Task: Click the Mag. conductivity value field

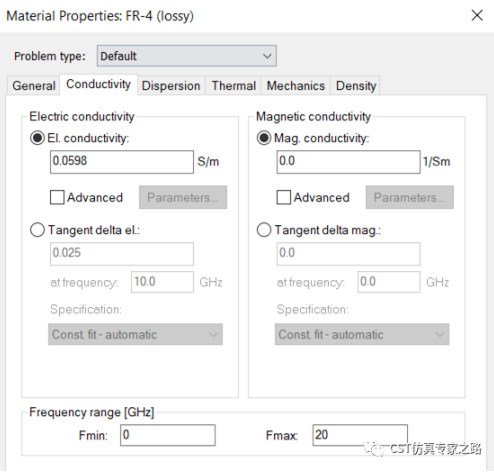Action: pyautogui.click(x=348, y=162)
